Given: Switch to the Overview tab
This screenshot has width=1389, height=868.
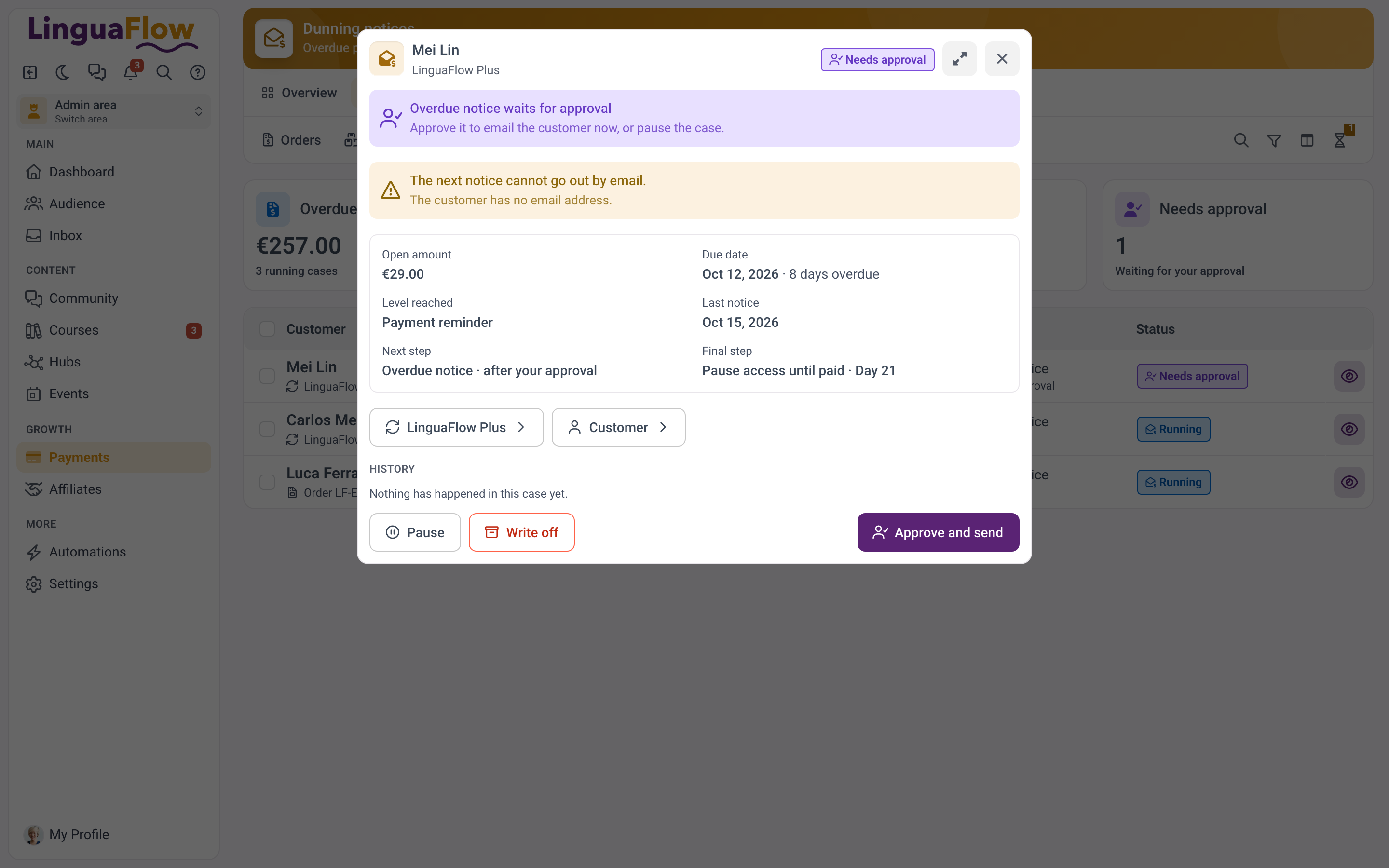Looking at the screenshot, I should click(x=299, y=93).
